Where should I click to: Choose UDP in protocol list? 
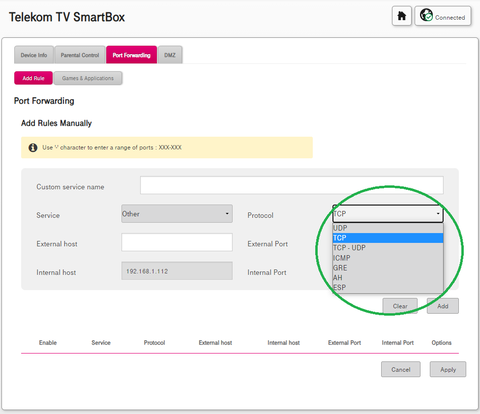(x=388, y=228)
